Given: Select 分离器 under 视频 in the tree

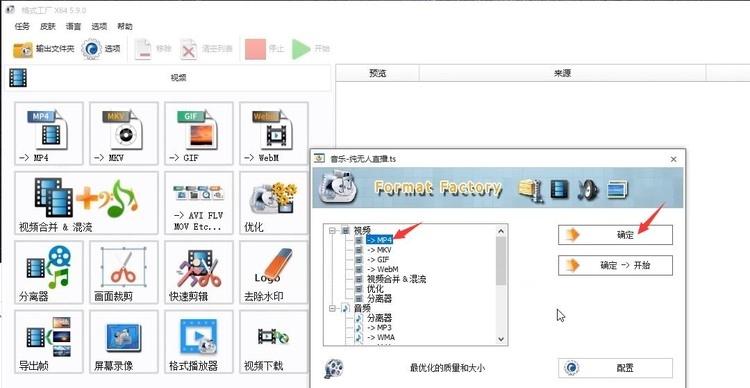Looking at the screenshot, I should 379,299.
